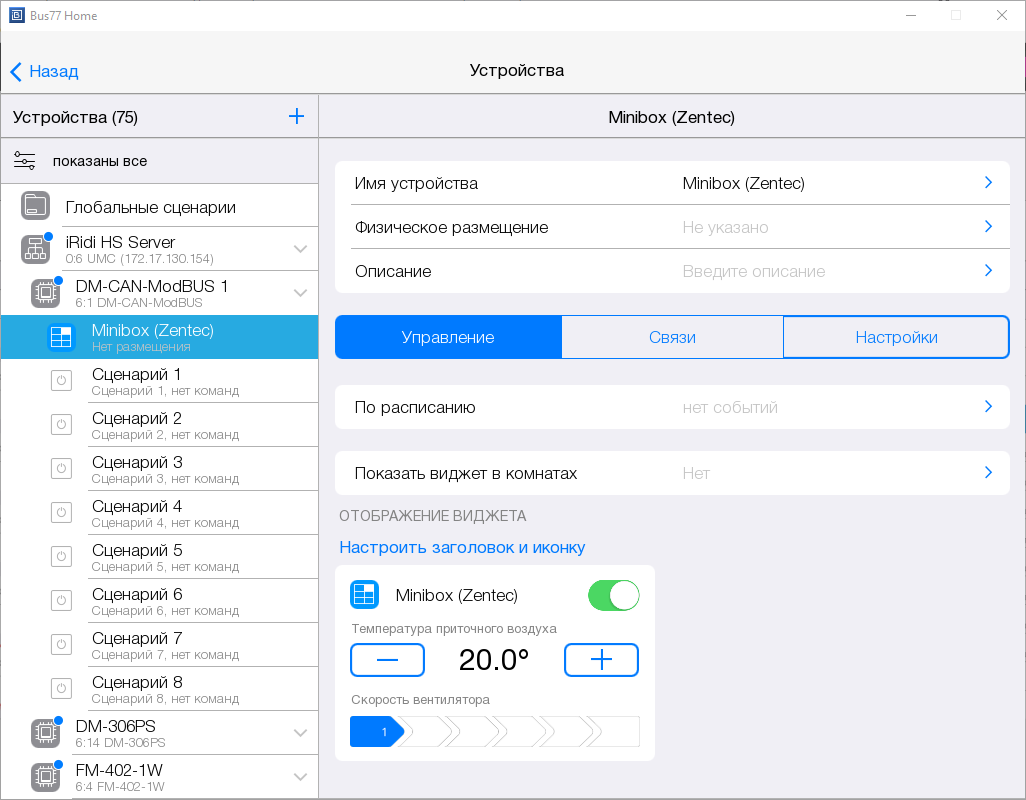Decrease supply air temperature with minus button

point(387,660)
